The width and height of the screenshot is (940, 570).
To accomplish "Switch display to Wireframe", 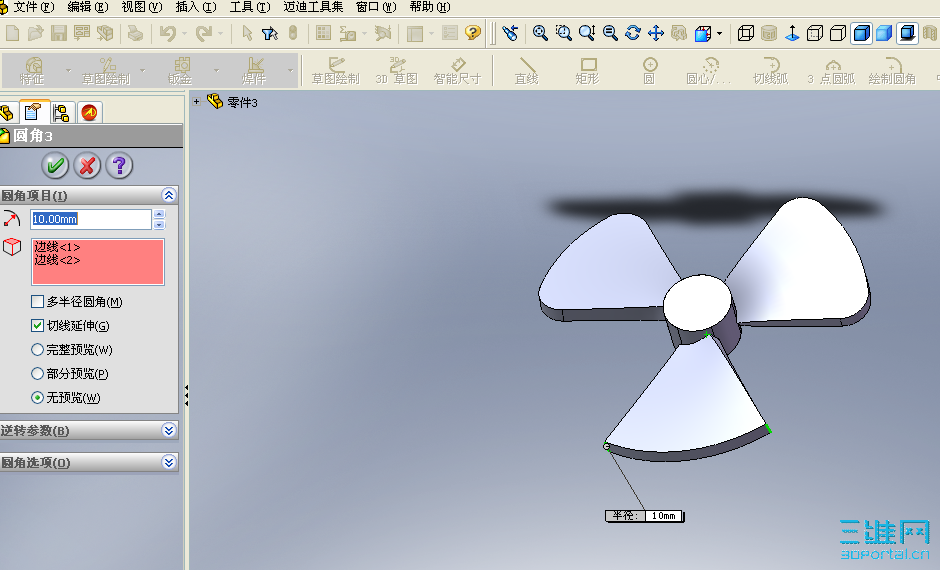I will [x=746, y=33].
